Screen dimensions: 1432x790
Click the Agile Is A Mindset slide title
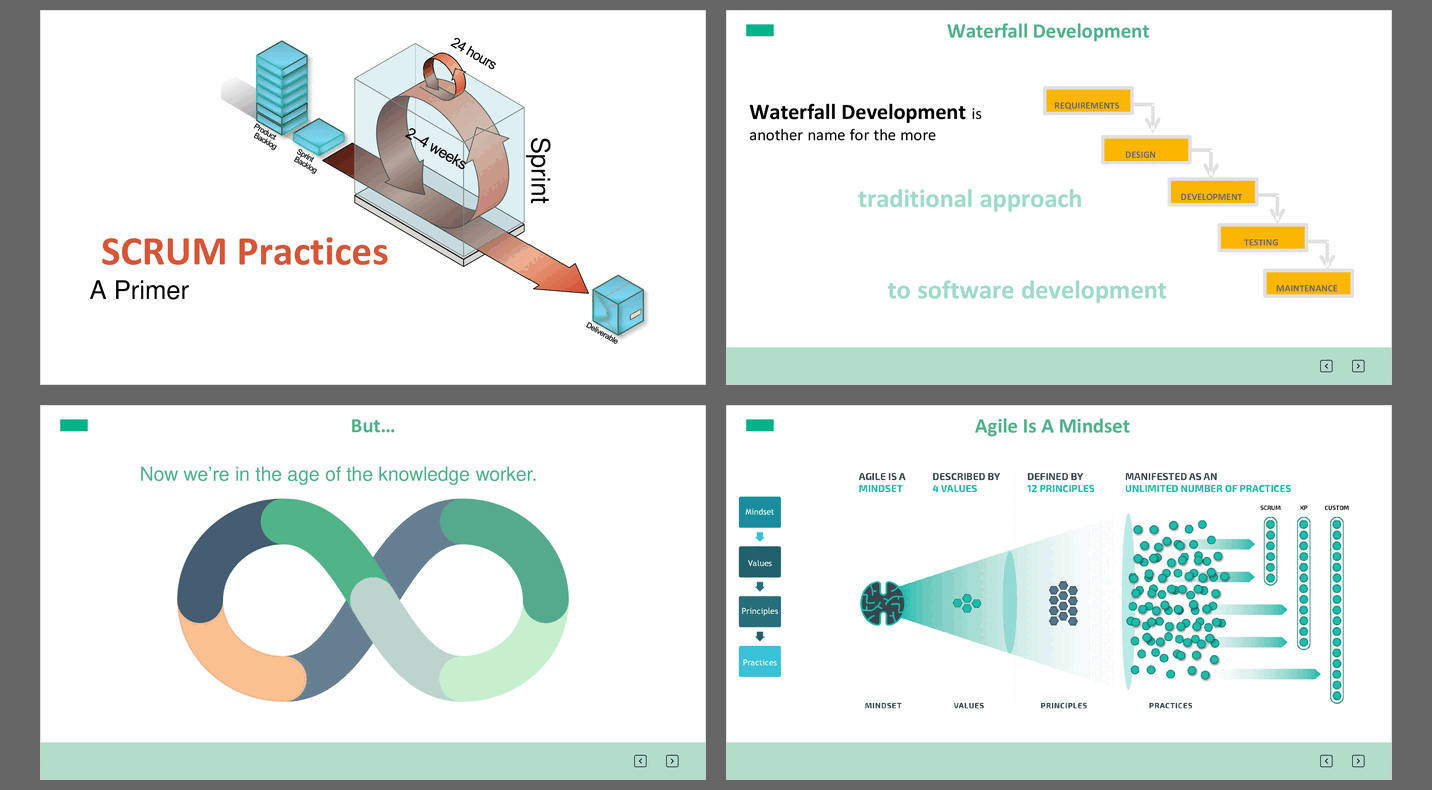coord(1052,426)
